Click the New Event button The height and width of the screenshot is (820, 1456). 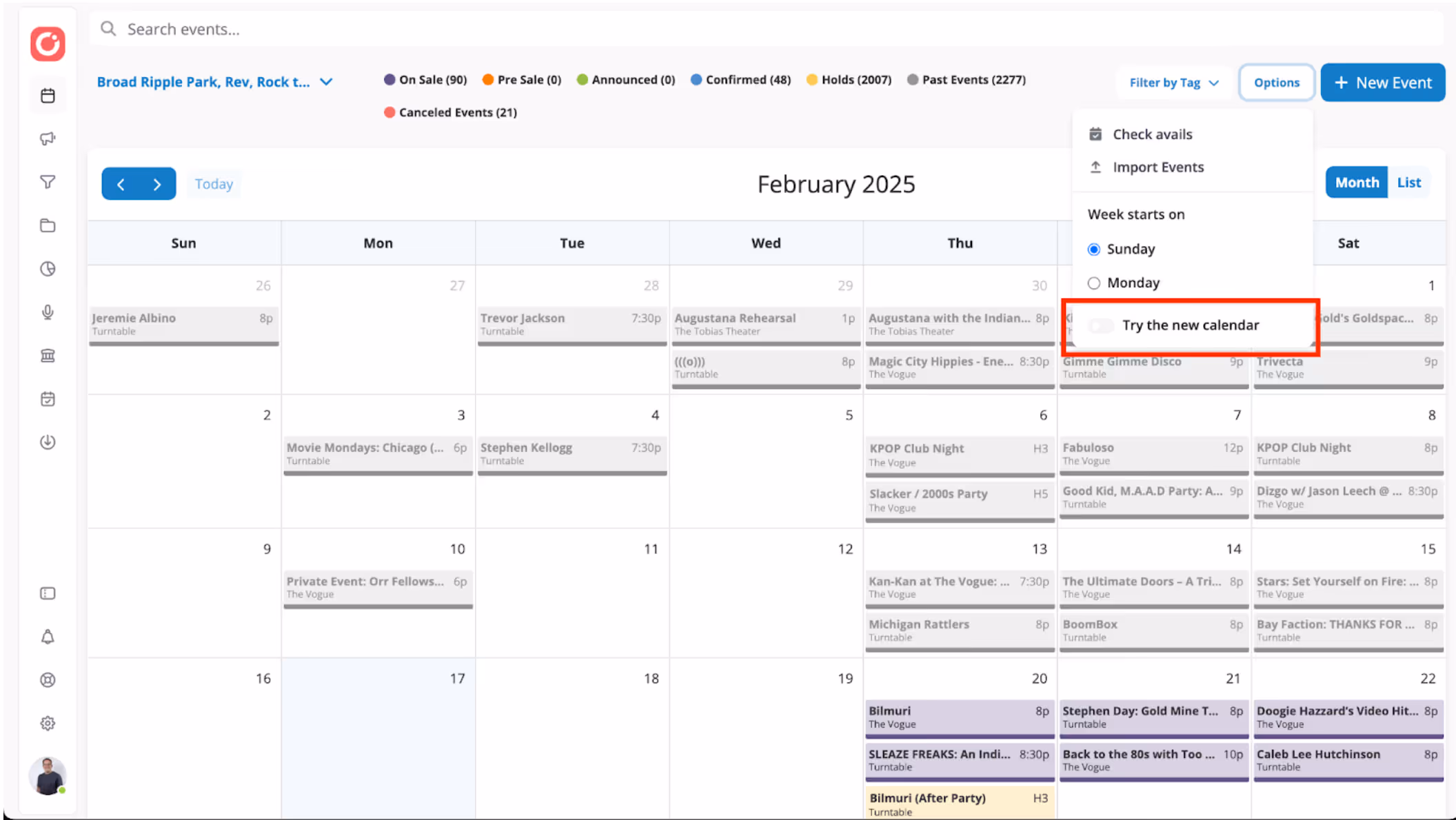click(1382, 83)
